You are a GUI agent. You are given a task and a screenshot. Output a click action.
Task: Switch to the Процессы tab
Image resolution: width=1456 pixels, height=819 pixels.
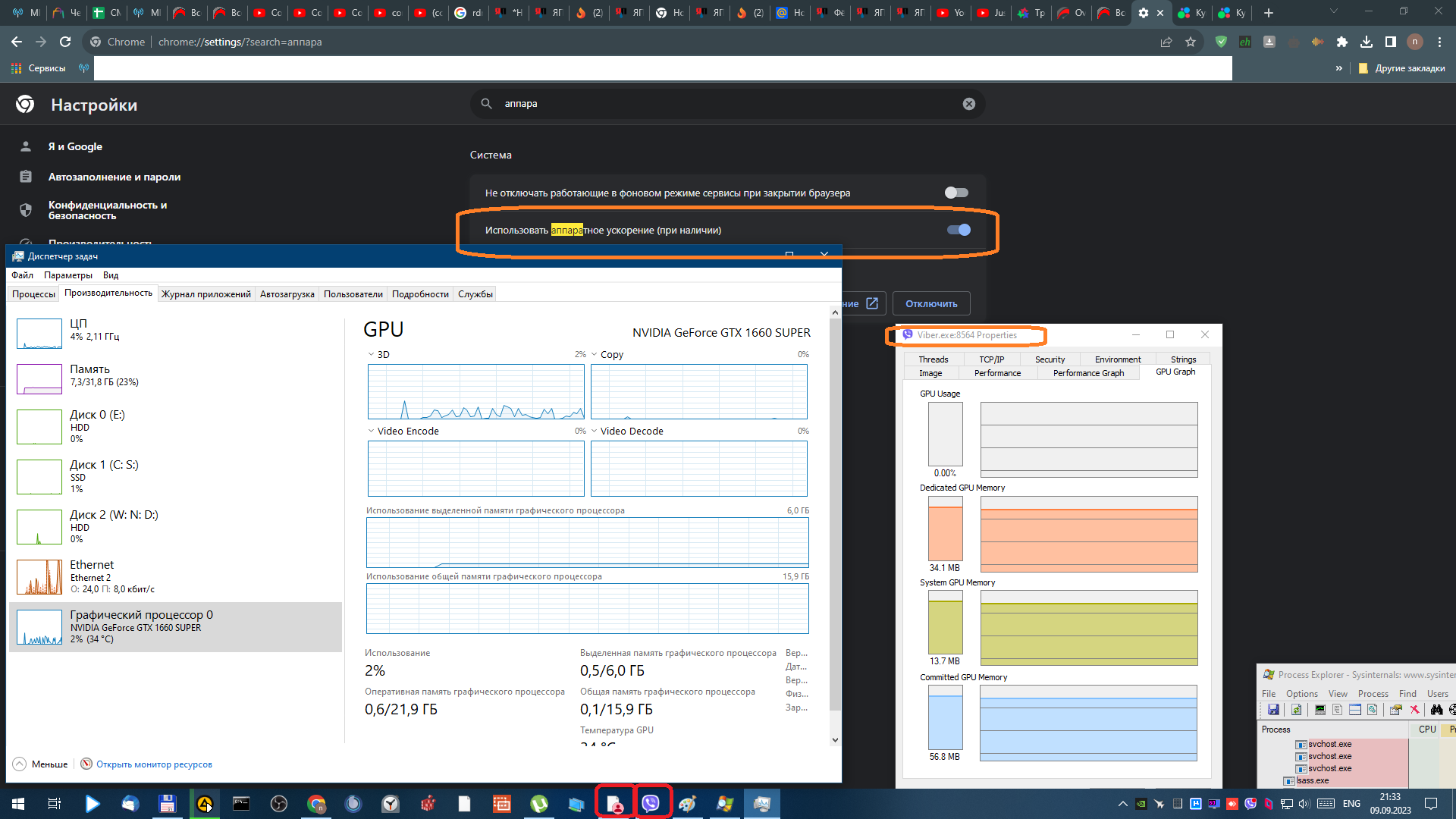point(33,294)
